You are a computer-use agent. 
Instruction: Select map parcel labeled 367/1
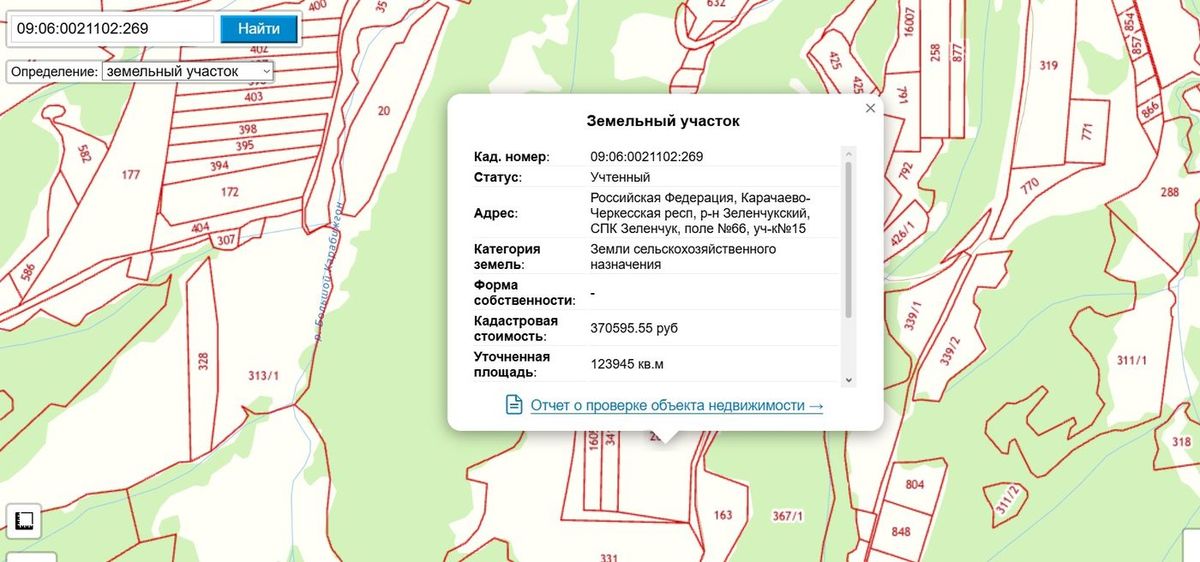pos(788,516)
